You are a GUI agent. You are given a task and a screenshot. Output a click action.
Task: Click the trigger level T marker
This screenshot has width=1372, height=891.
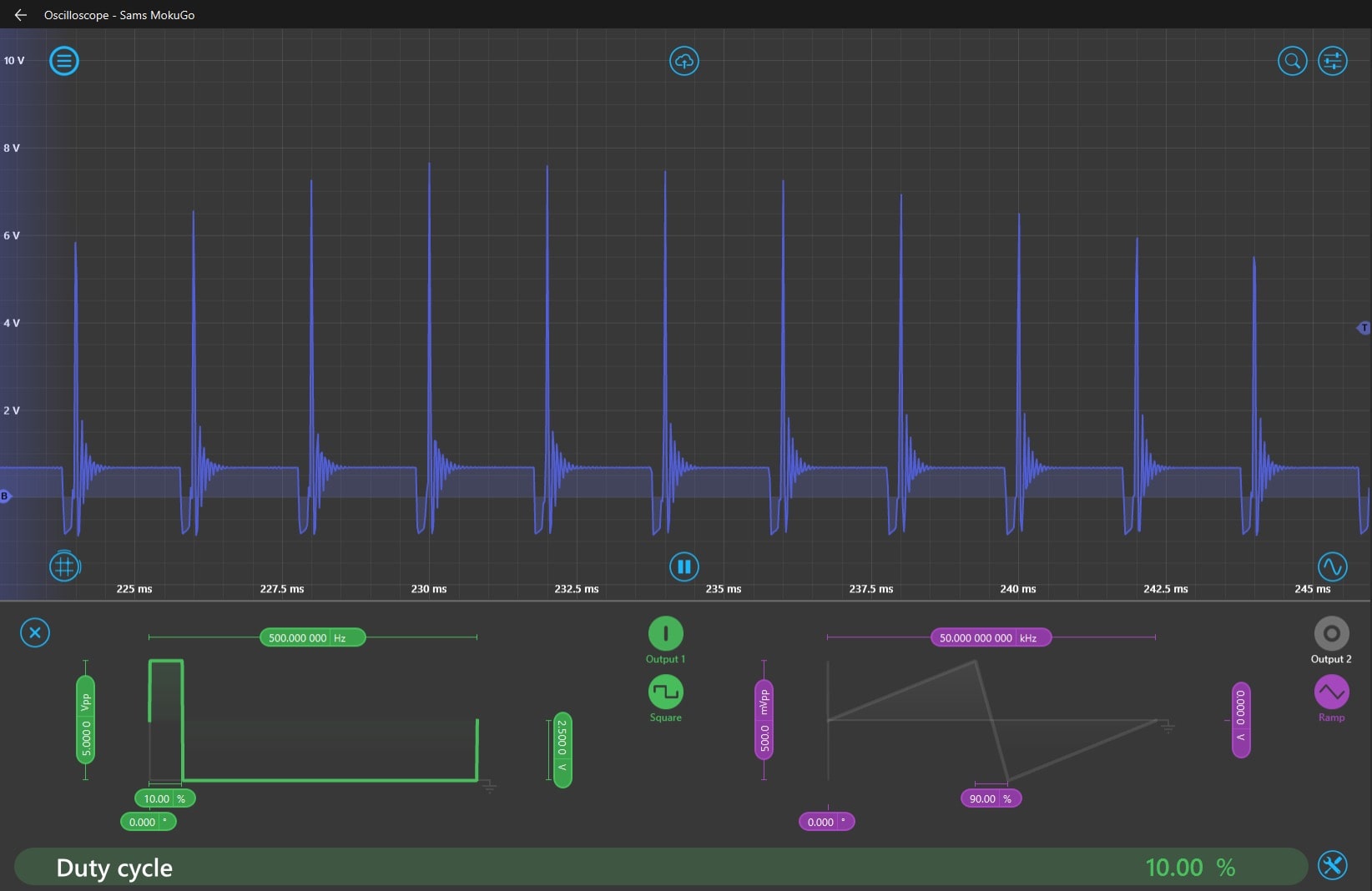1364,328
